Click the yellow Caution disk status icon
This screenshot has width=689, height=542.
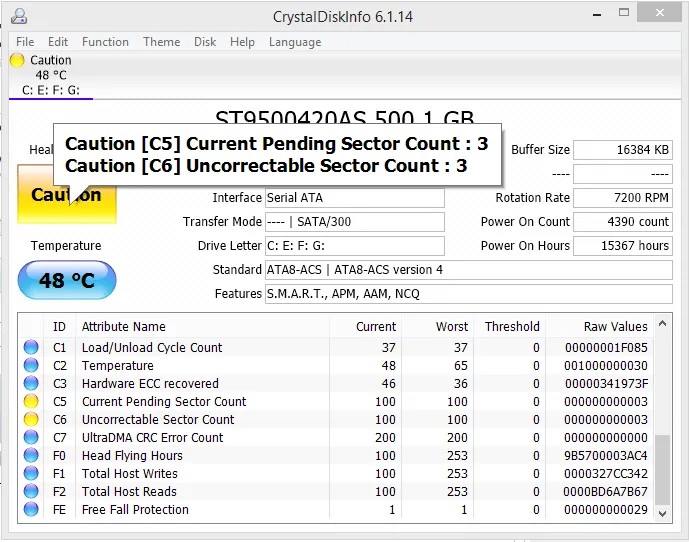click(x=17, y=60)
